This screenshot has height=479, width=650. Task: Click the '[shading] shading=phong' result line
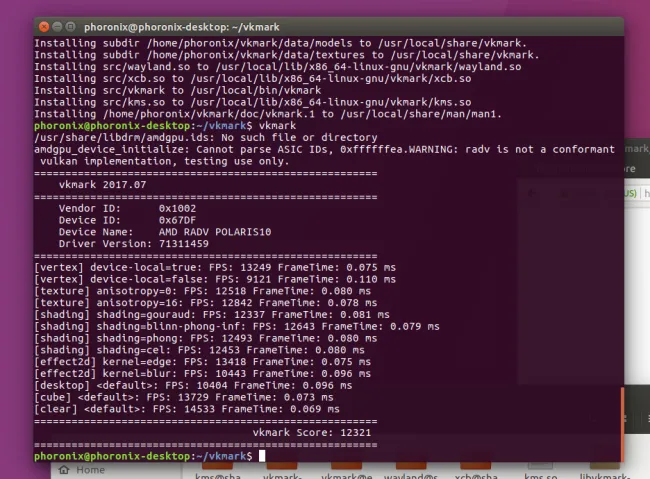[206, 338]
